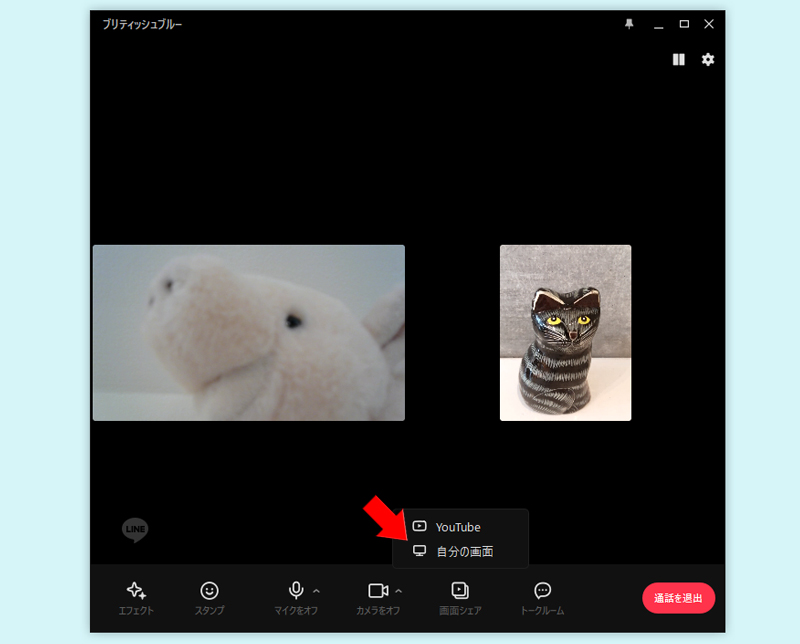The image size is (800, 644).
Task: Click the LINE watermark logo
Action: tap(134, 529)
